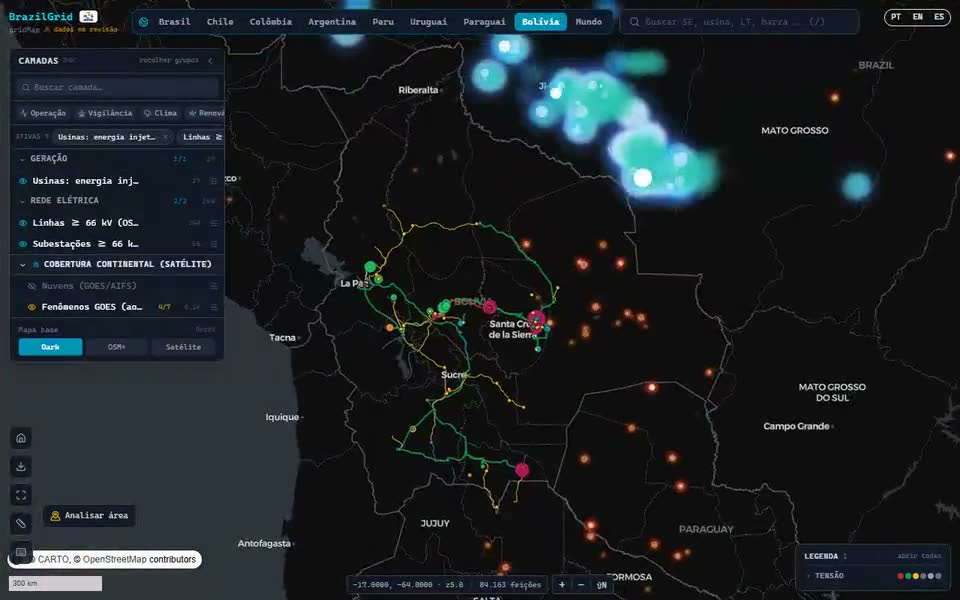The height and width of the screenshot is (600, 960).
Task: Click recolher grupos link
Action: (x=169, y=61)
